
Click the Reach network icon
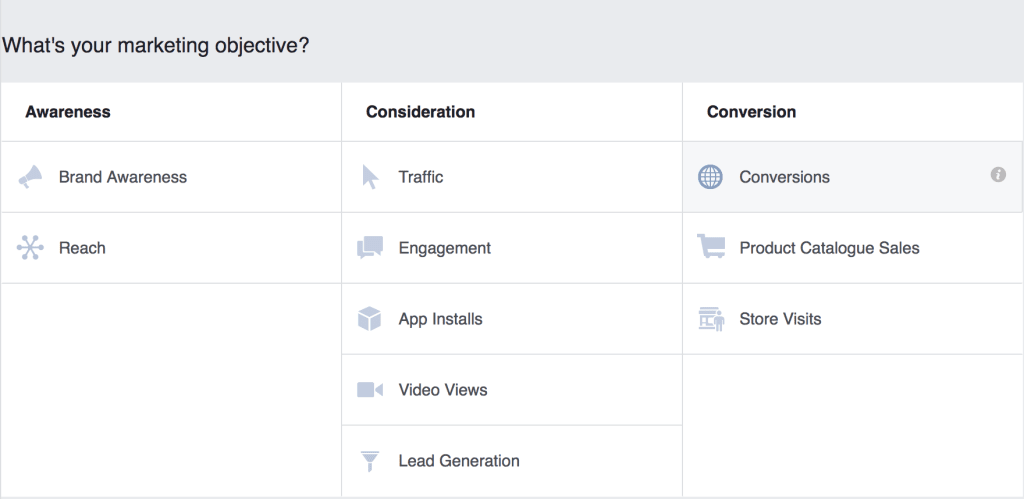click(x=30, y=248)
